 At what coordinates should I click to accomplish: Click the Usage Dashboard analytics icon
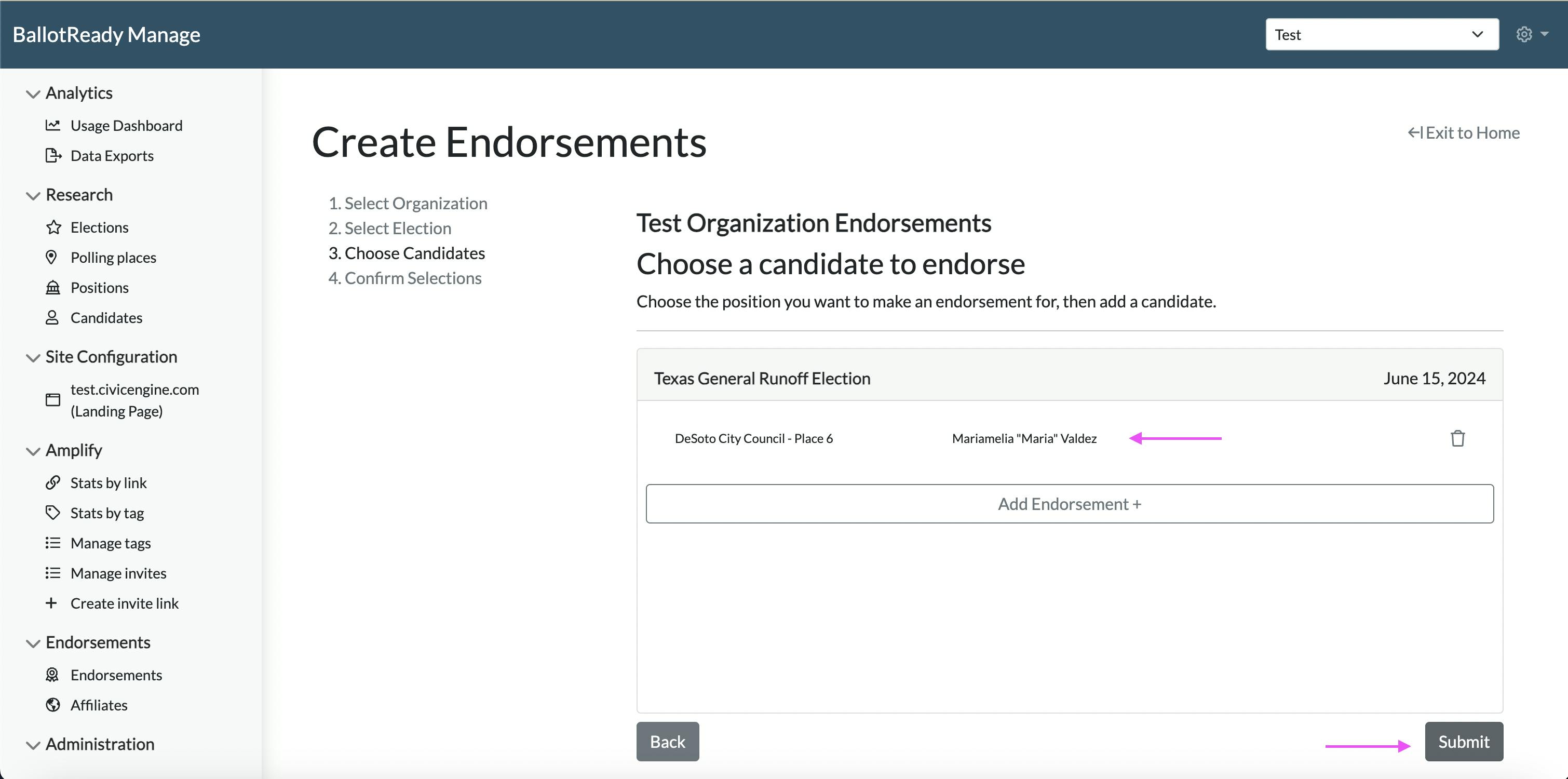click(x=53, y=124)
